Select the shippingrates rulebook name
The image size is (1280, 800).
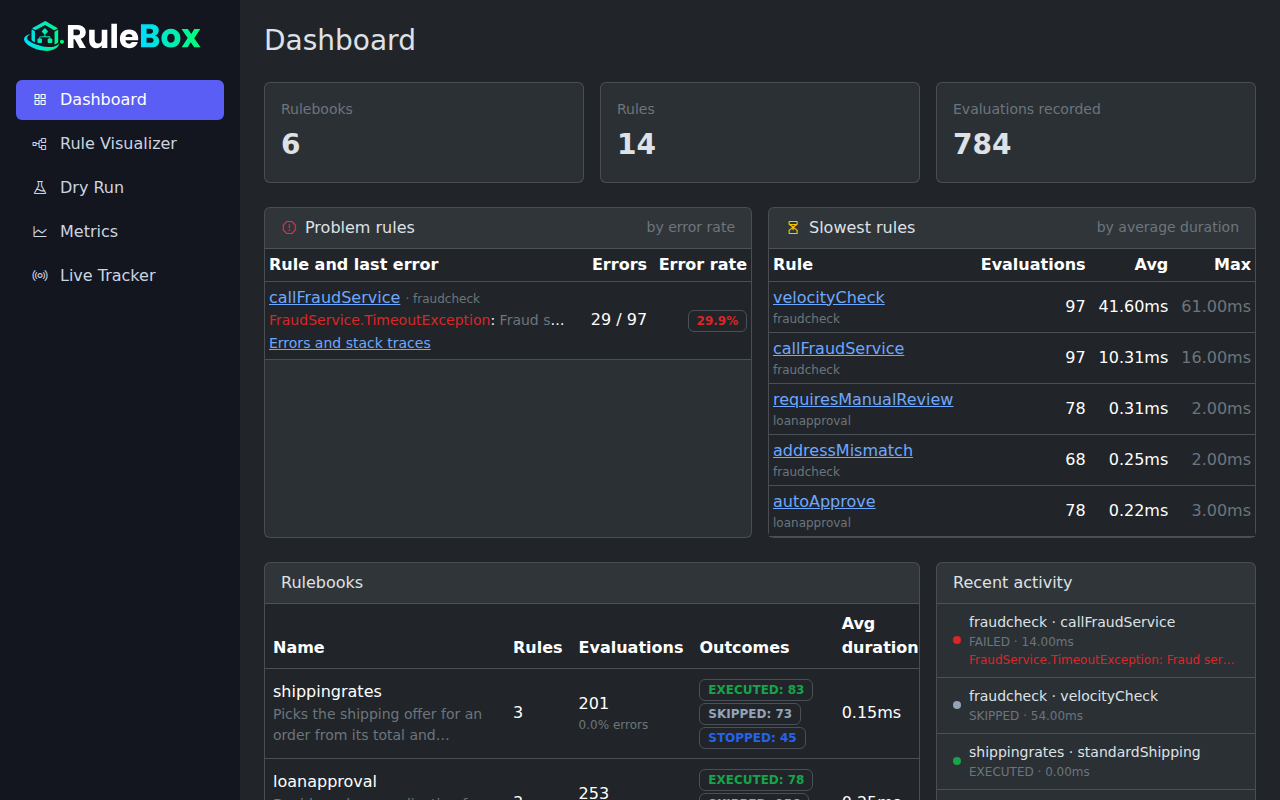tap(327, 692)
